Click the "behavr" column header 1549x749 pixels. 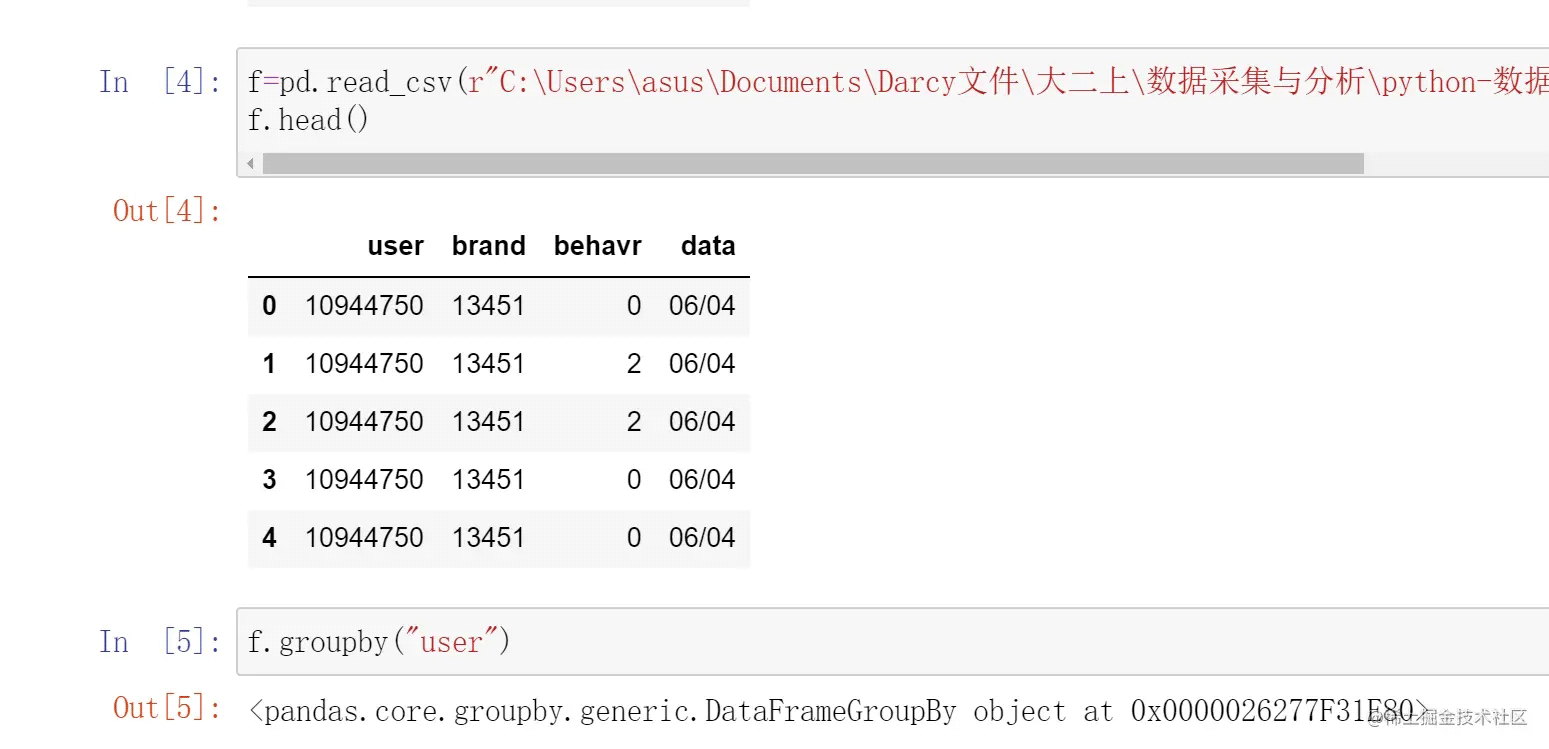(x=597, y=246)
